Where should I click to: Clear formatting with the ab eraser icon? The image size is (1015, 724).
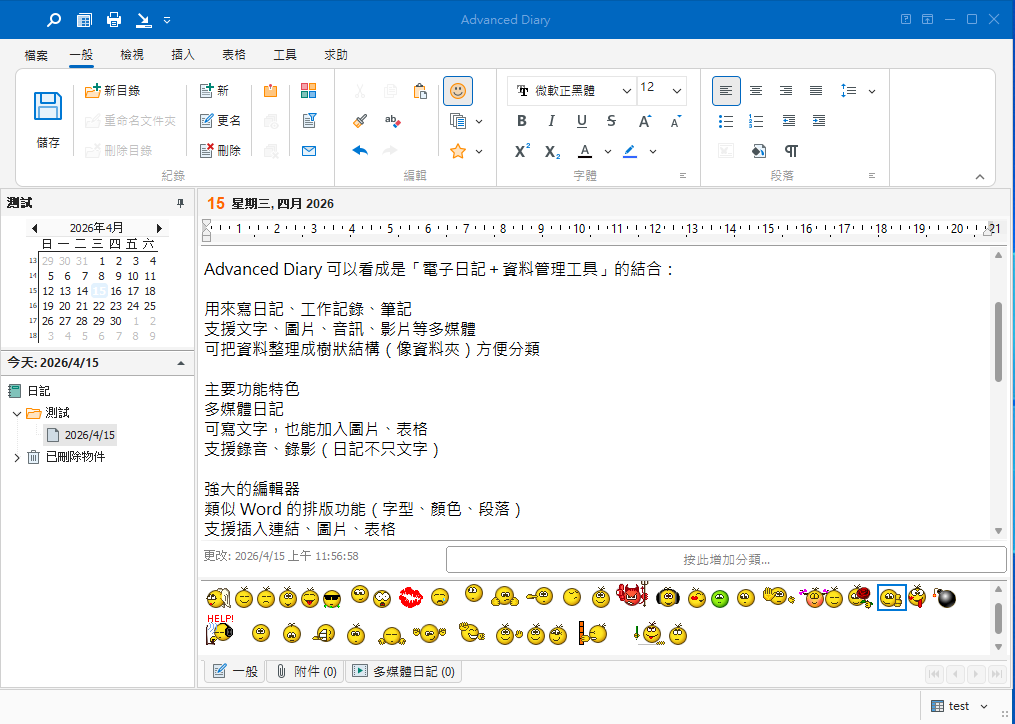pyautogui.click(x=392, y=120)
